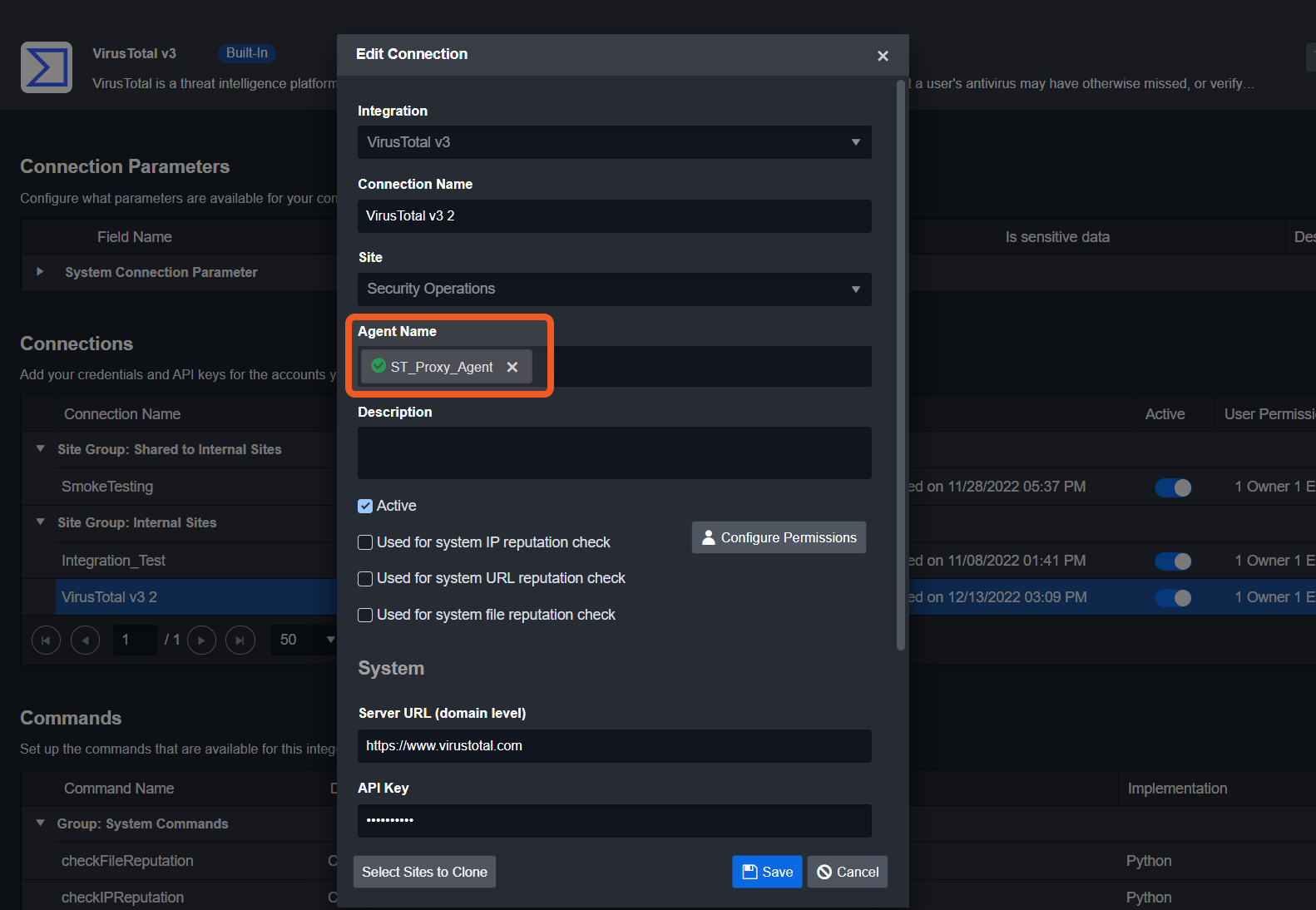Viewport: 1316px width, 910px height.
Task: Close the Edit Connection dialog
Action: tap(883, 56)
